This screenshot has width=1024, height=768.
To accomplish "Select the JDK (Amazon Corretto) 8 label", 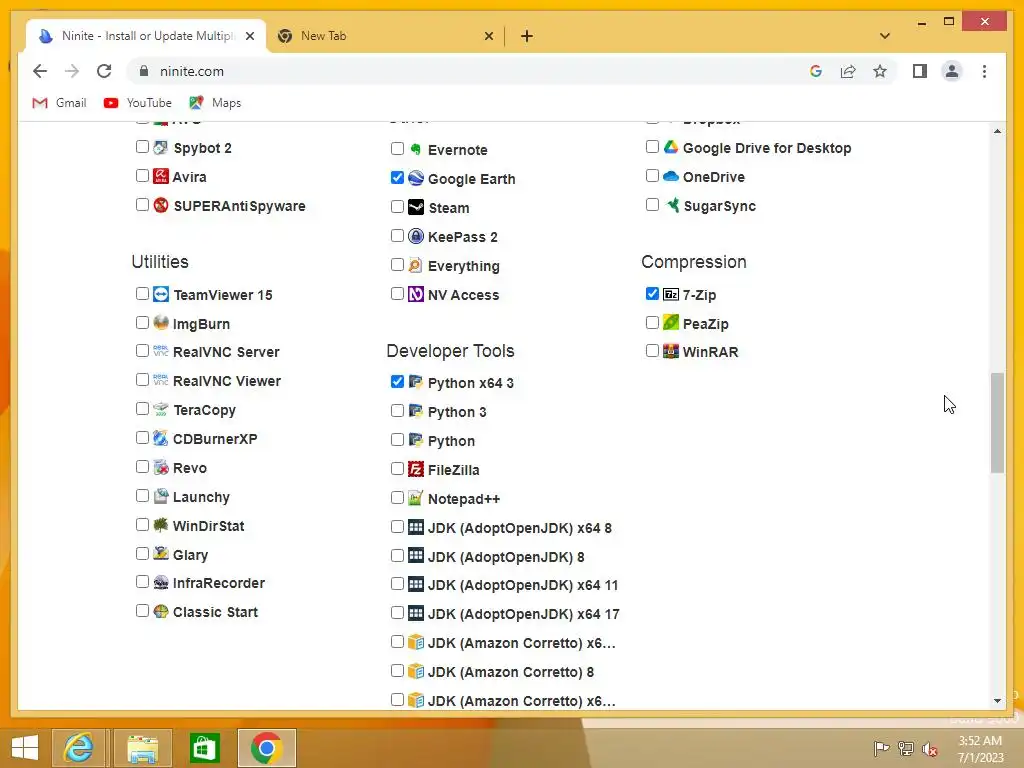I will (x=511, y=672).
